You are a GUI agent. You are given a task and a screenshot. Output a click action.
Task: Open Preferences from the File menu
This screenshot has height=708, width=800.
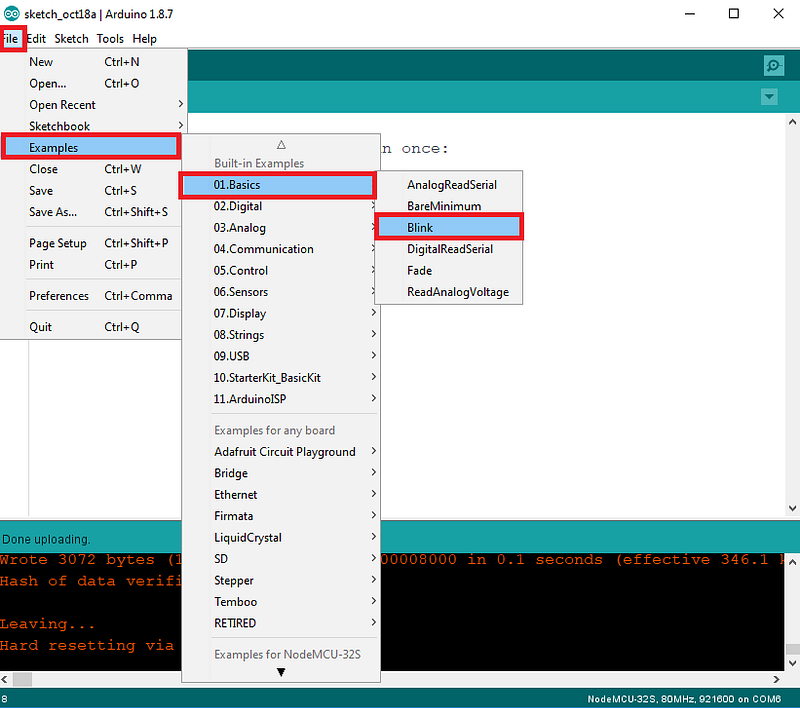pyautogui.click(x=91, y=296)
